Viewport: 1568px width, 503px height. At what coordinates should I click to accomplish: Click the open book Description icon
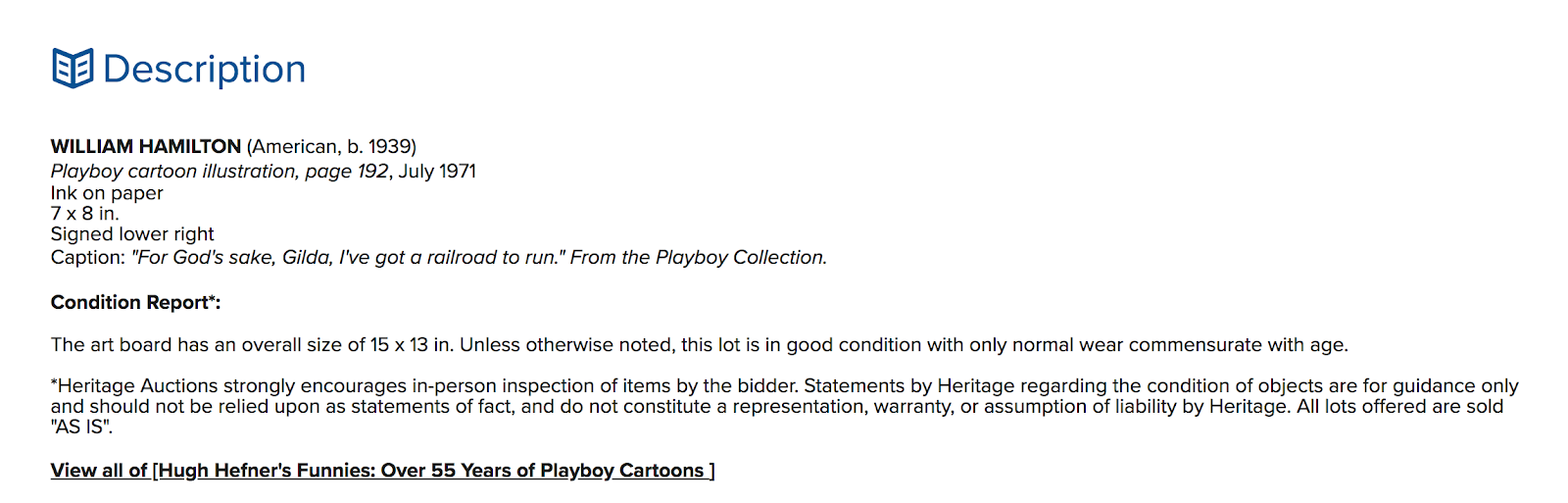click(72, 69)
